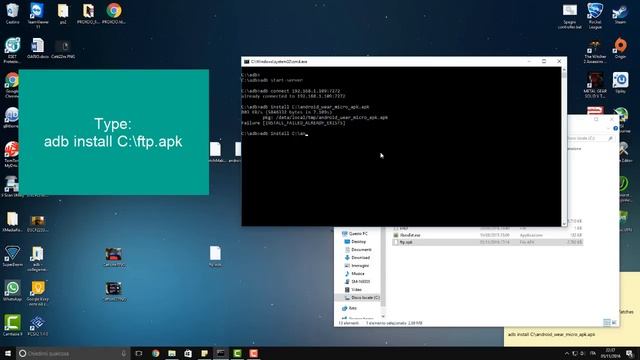Open the red recorder taskbar icon
Image resolution: width=640 pixels, height=360 pixels.
point(253,353)
